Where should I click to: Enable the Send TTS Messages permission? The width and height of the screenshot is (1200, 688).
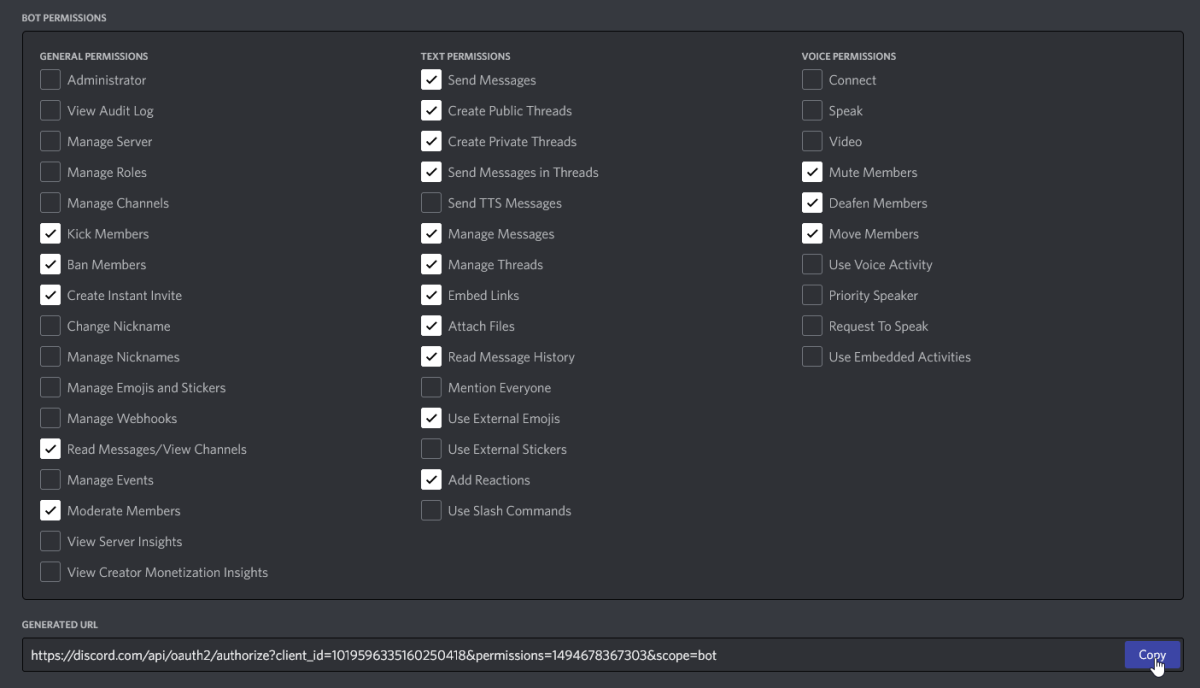coord(431,202)
